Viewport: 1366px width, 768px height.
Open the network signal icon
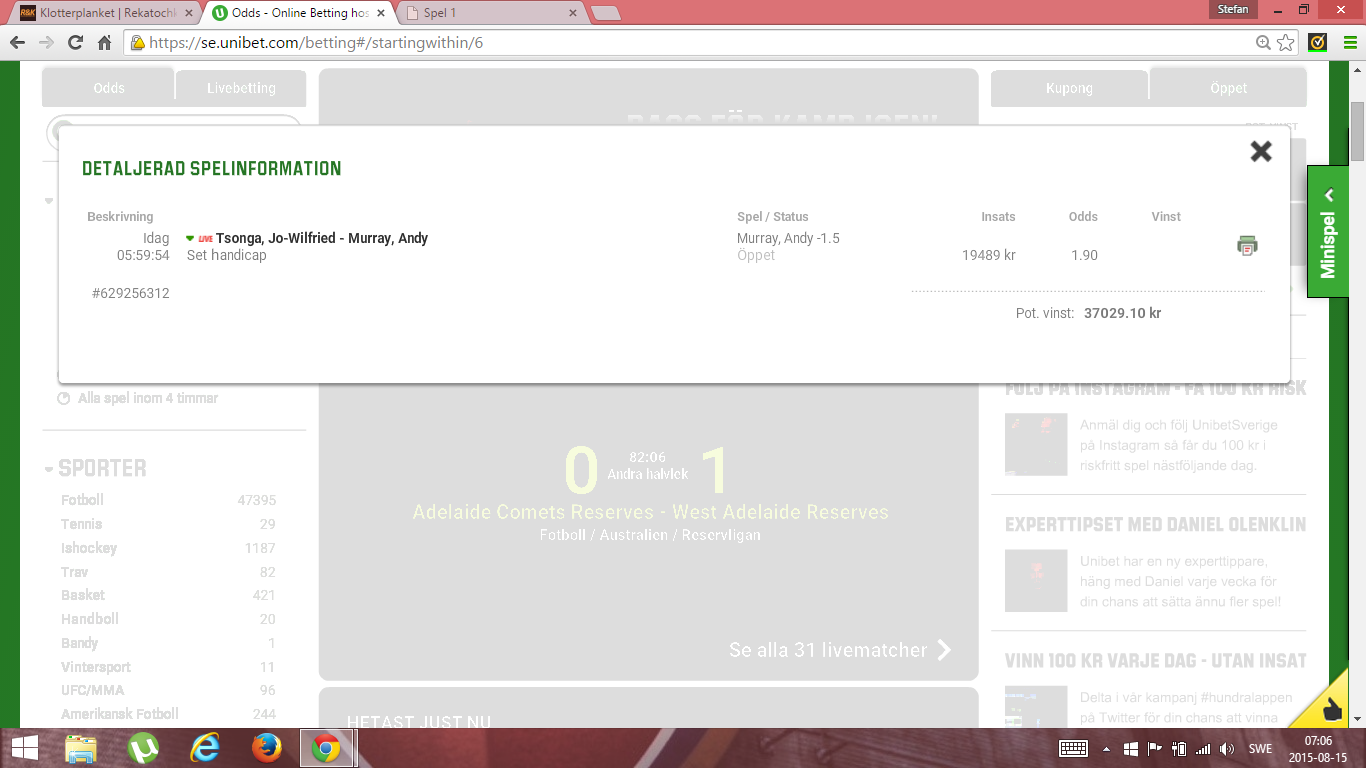[1203, 748]
